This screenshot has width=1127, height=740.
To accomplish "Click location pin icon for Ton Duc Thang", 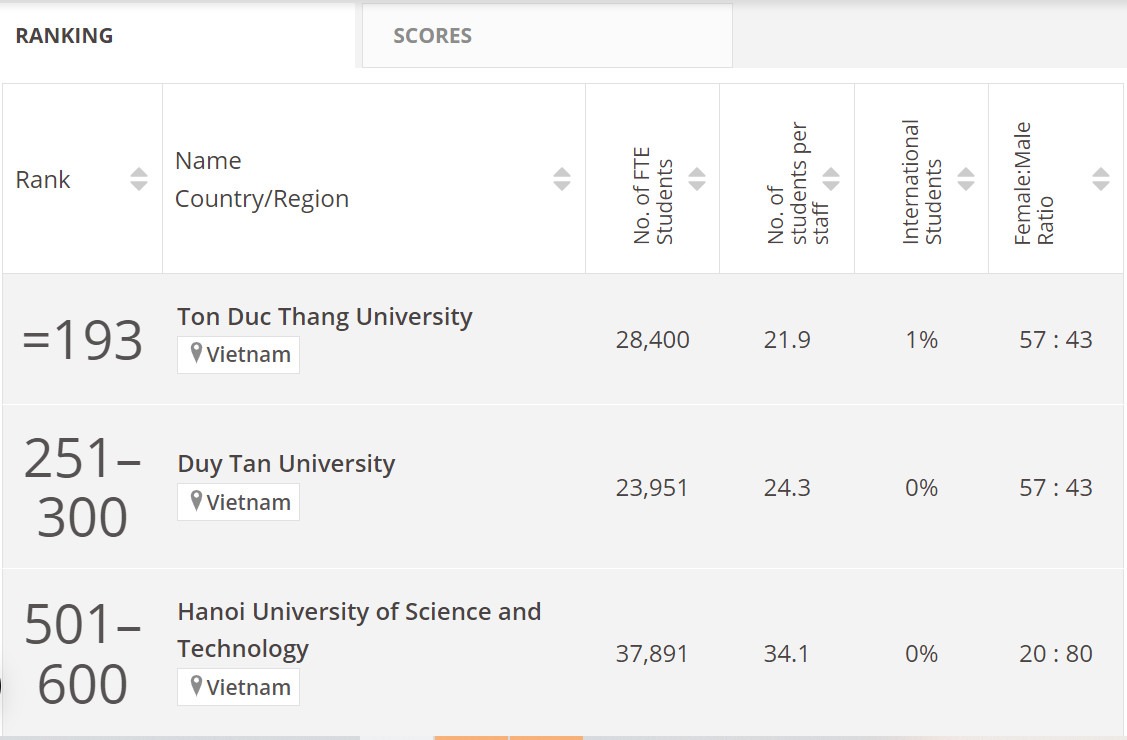I will click(x=196, y=354).
